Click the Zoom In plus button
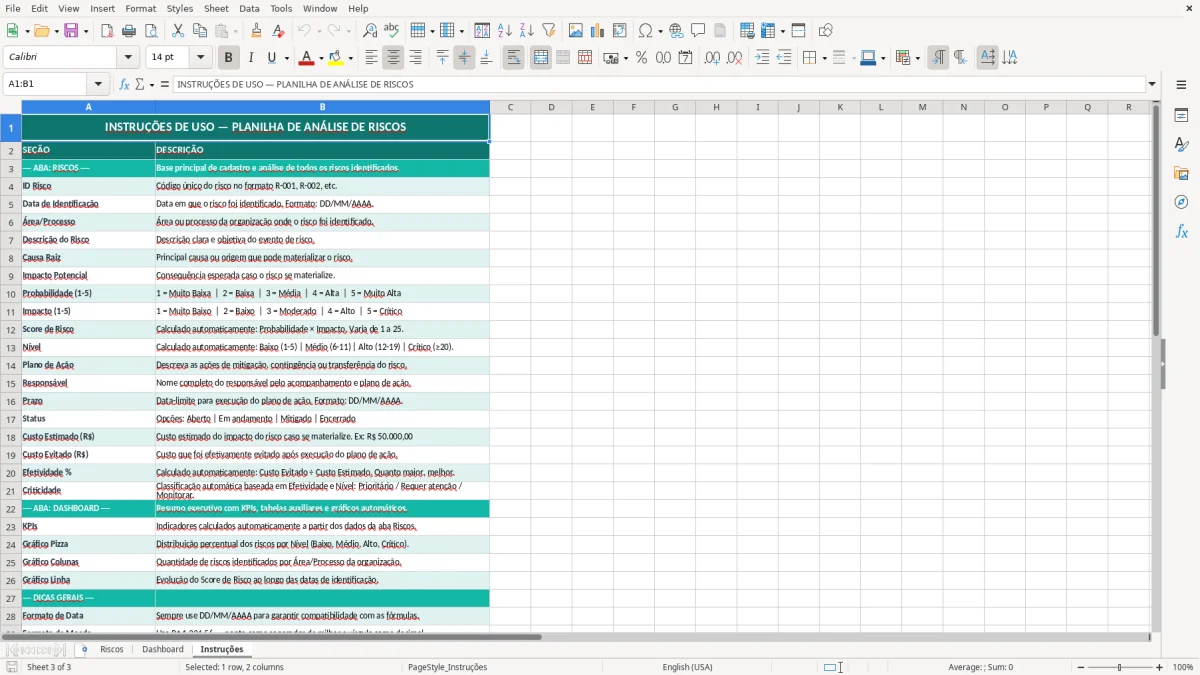 (x=1160, y=667)
